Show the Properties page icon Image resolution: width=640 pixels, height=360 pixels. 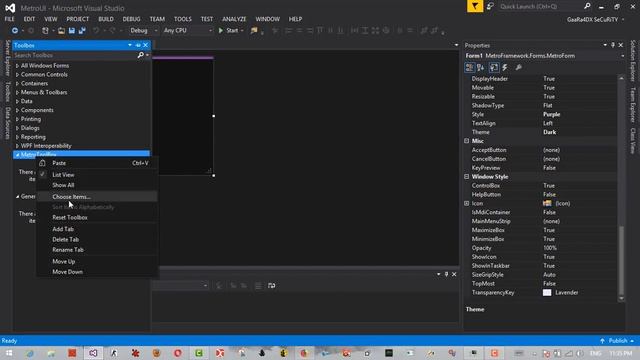[493, 68]
